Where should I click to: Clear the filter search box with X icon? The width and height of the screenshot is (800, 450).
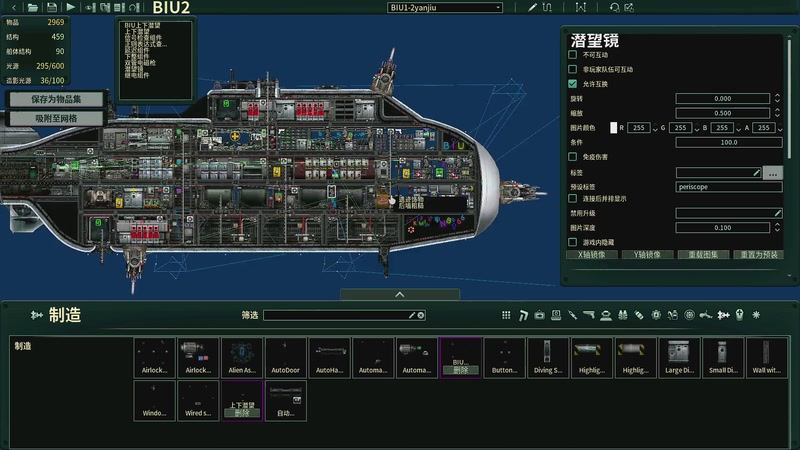click(x=421, y=315)
